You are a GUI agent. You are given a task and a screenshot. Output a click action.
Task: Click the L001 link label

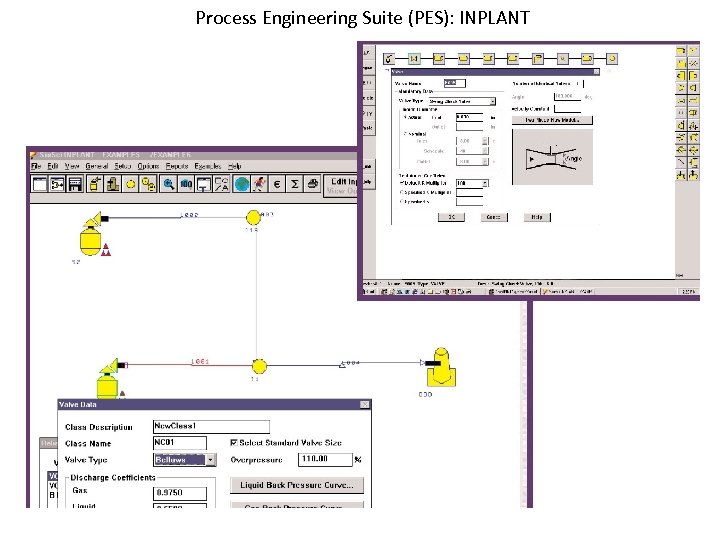200,361
